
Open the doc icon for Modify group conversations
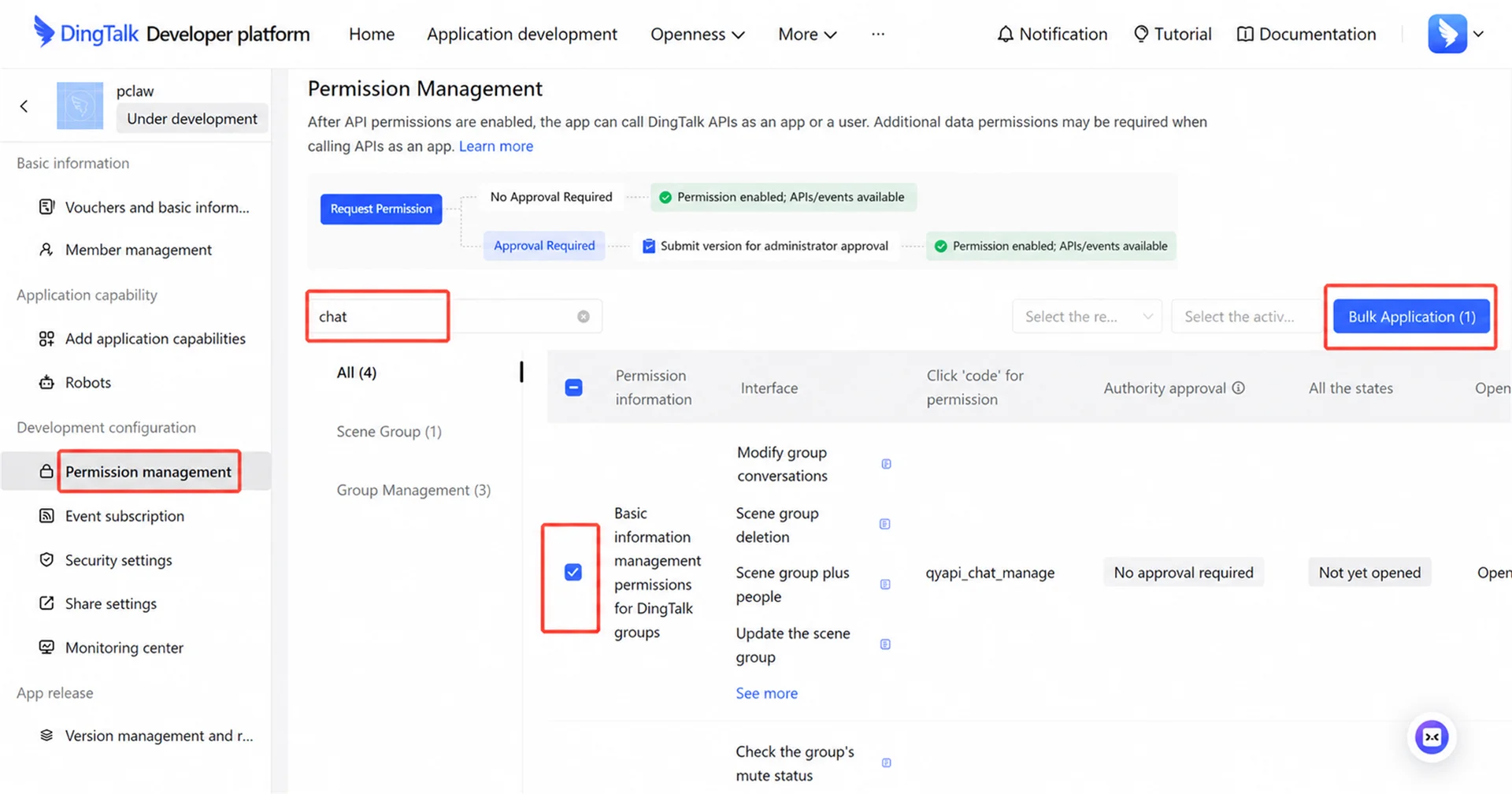click(886, 464)
